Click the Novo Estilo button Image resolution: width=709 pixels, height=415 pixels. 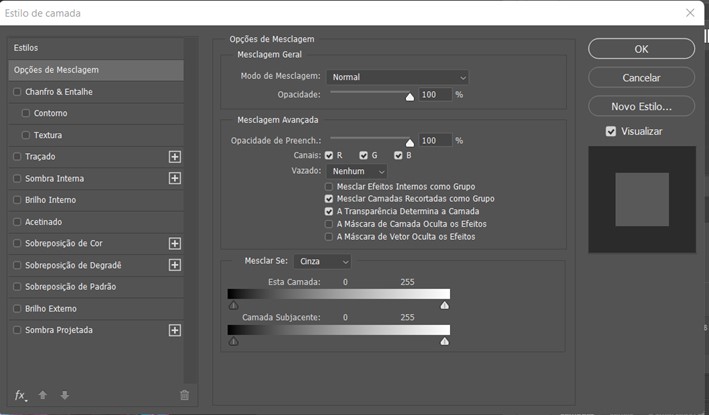coord(641,107)
